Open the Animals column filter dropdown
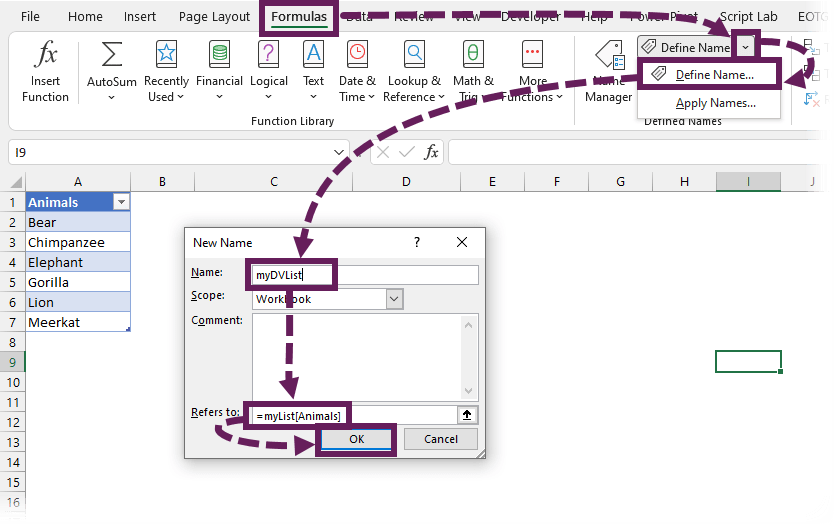This screenshot has height=525, width=835. click(121, 202)
